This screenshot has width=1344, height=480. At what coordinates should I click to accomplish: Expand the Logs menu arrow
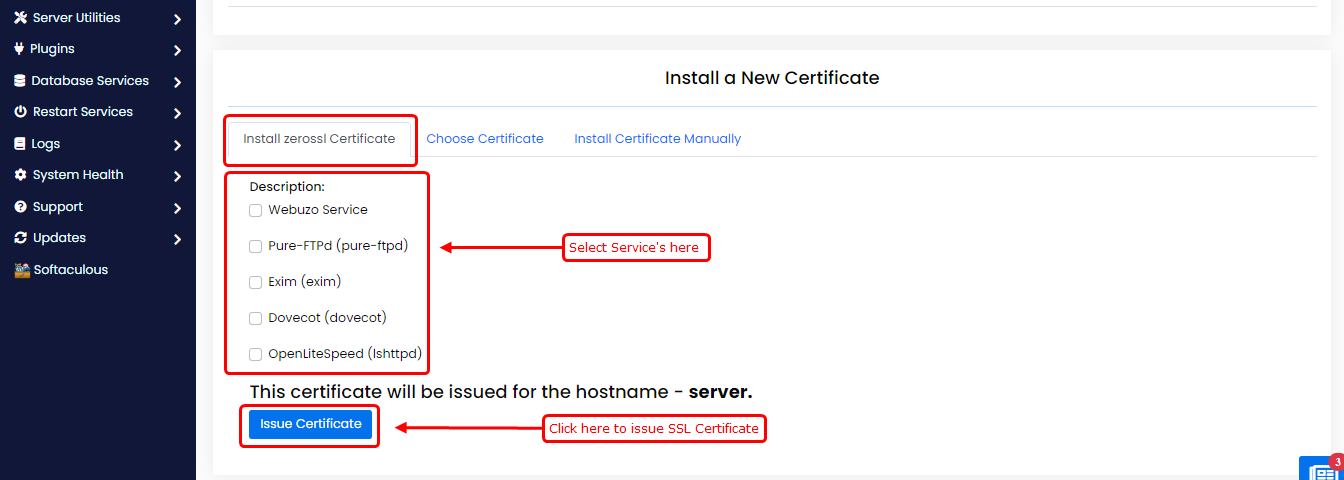click(177, 145)
